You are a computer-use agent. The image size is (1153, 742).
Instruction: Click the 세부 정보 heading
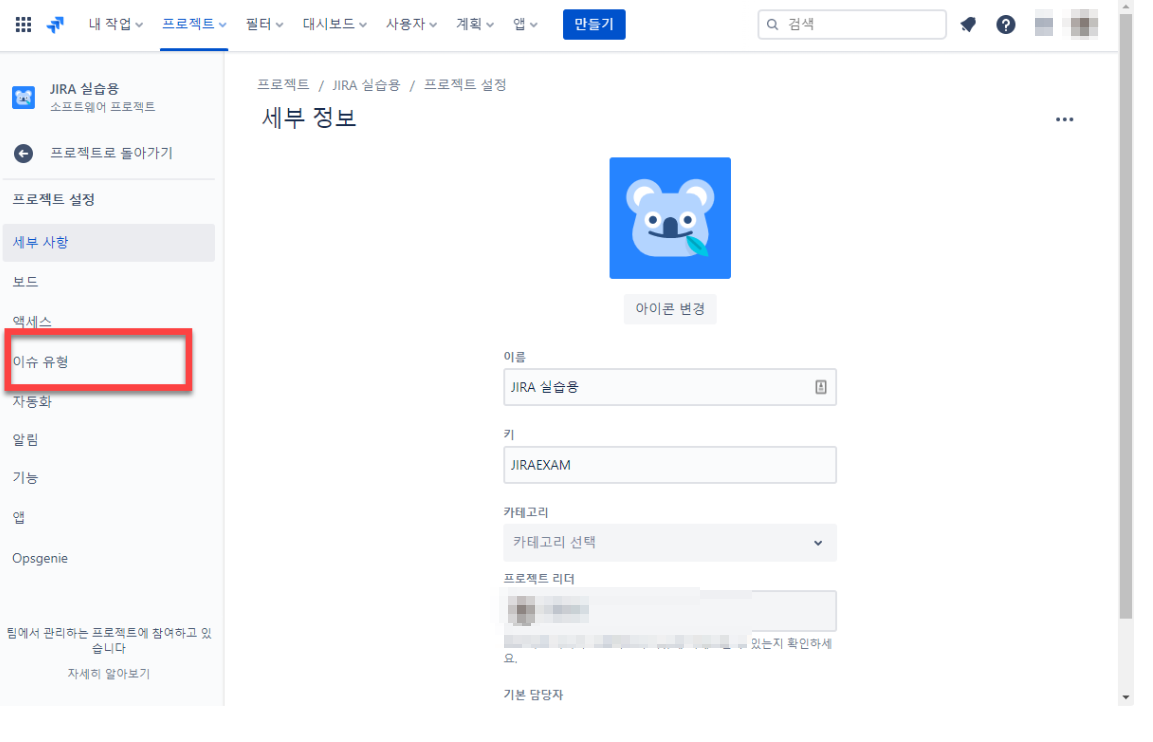309,118
